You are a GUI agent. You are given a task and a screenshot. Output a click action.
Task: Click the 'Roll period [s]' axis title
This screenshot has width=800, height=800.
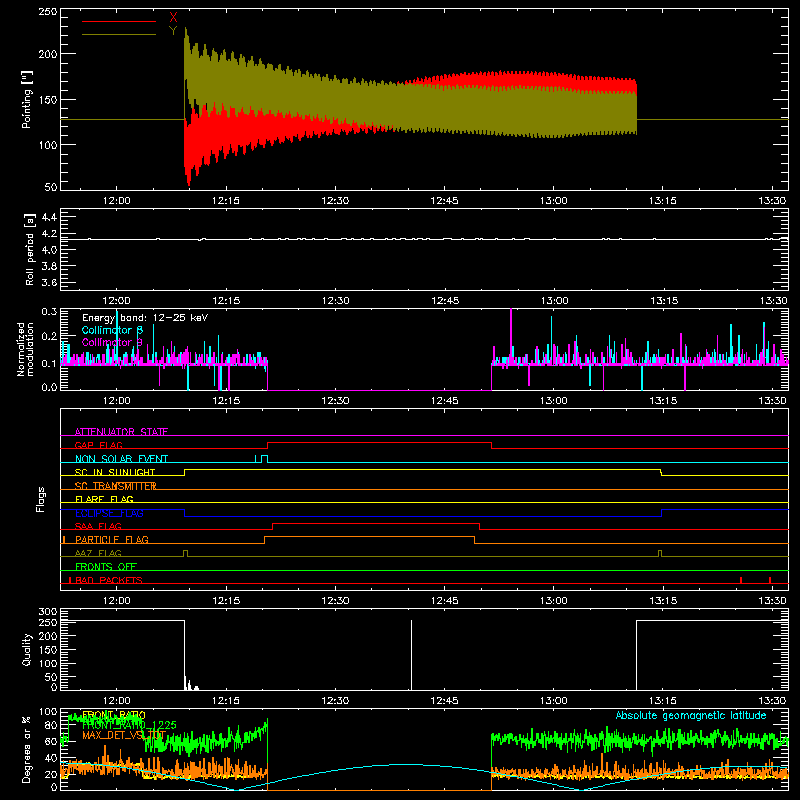pyautogui.click(x=30, y=249)
